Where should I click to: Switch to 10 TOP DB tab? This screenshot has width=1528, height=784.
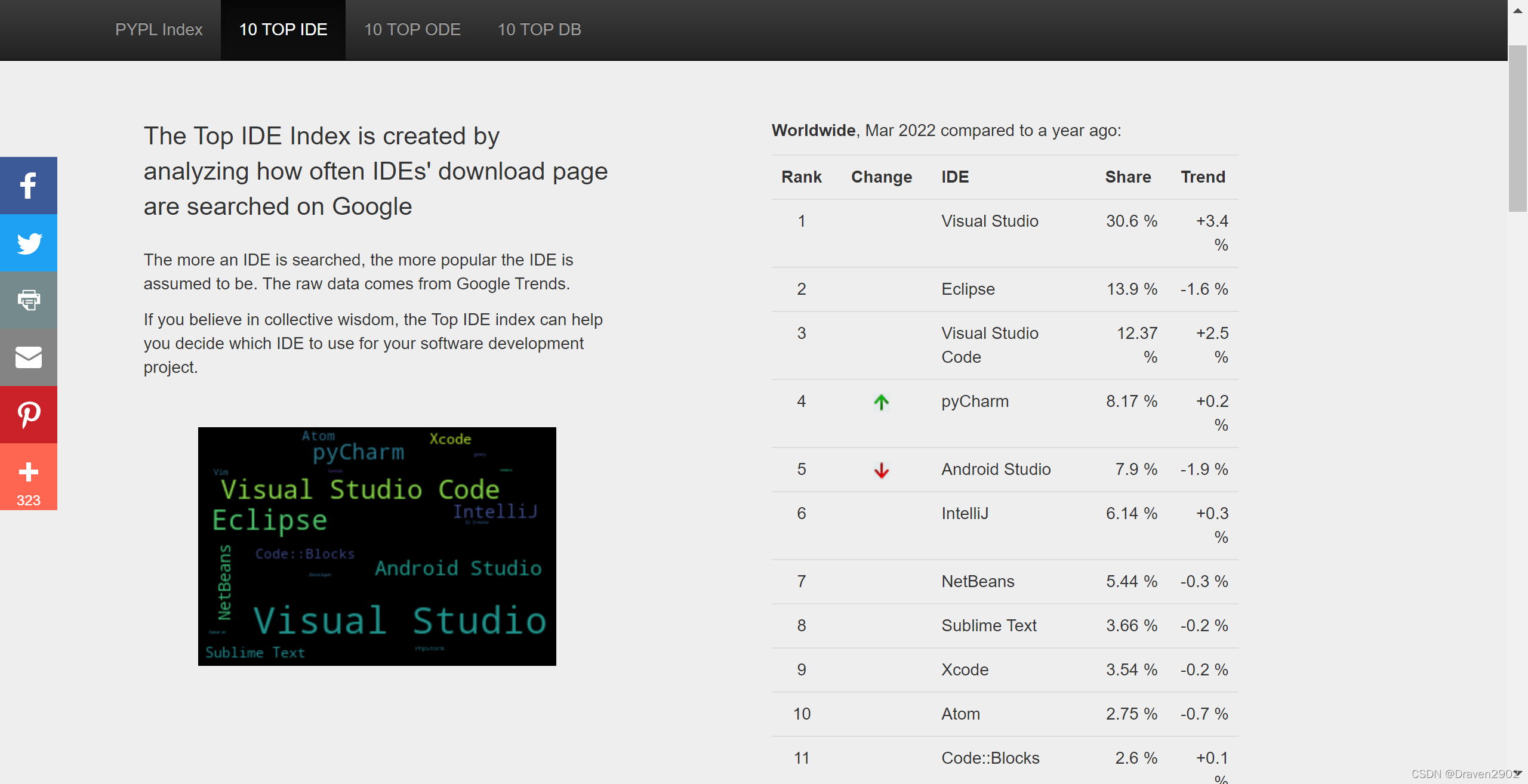coord(539,29)
